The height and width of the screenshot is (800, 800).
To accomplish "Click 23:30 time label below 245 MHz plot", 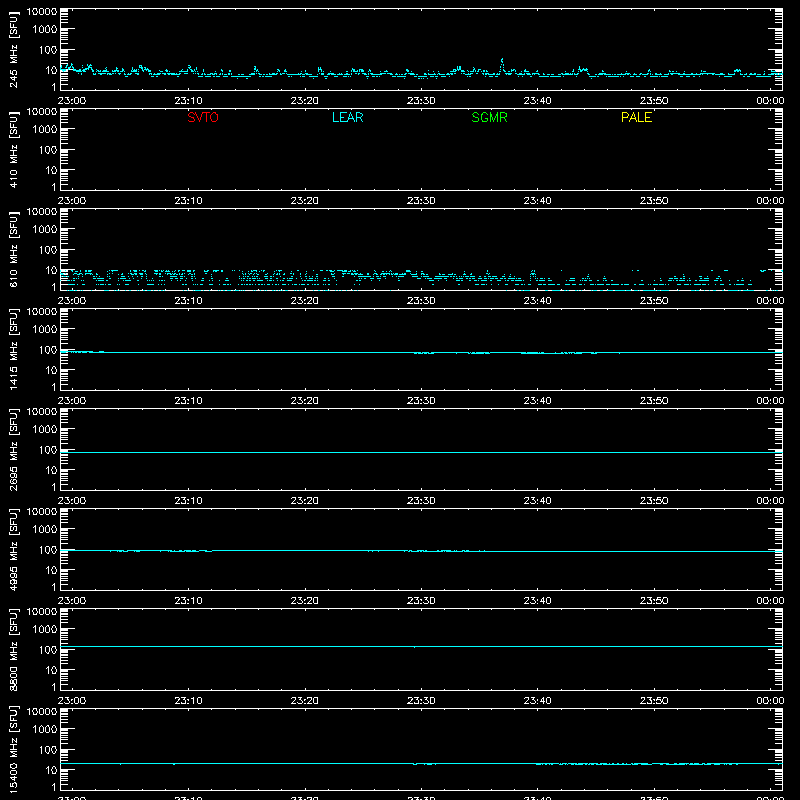I will [x=421, y=101].
